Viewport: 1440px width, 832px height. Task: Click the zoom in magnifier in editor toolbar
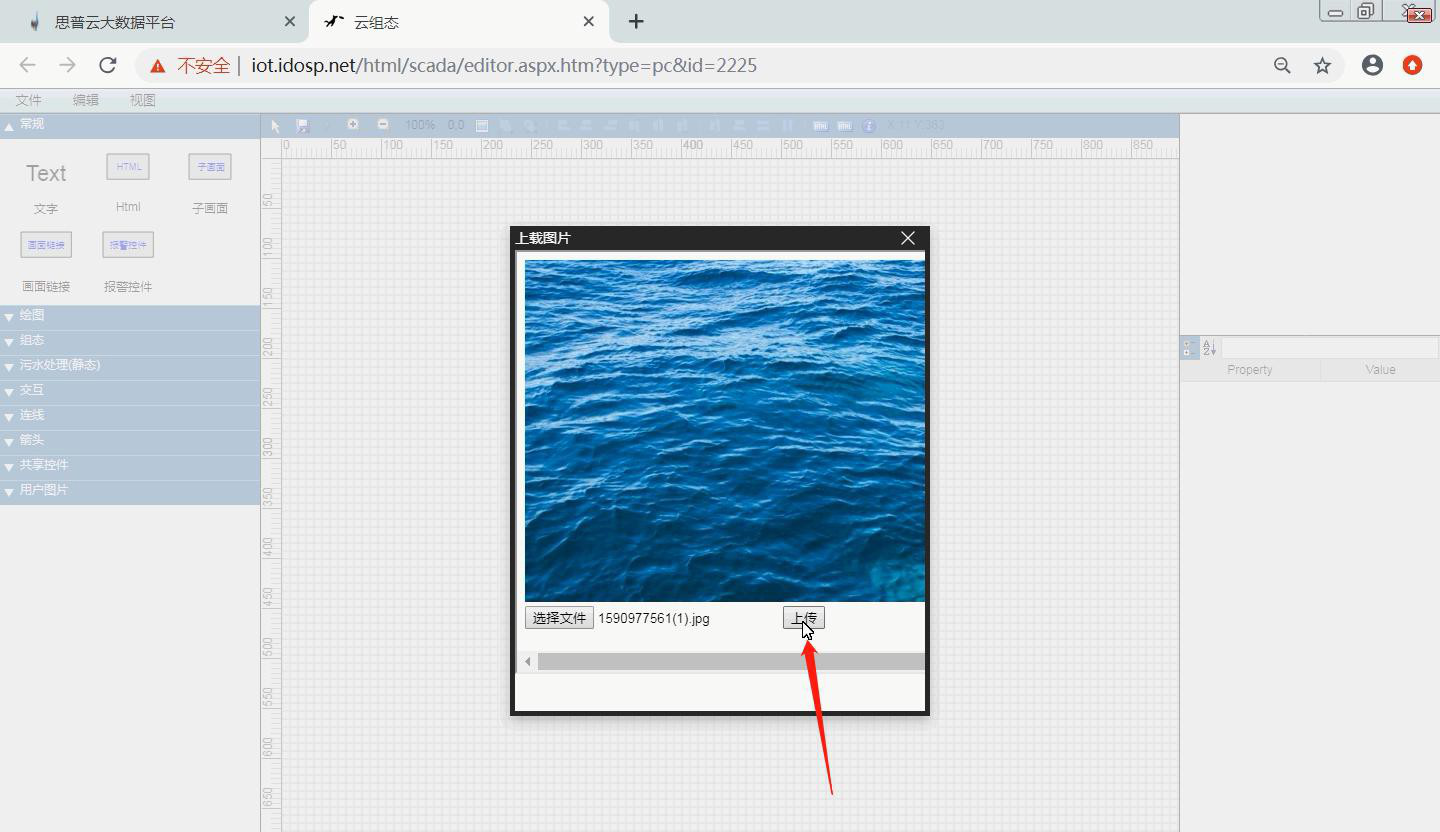pyautogui.click(x=353, y=125)
